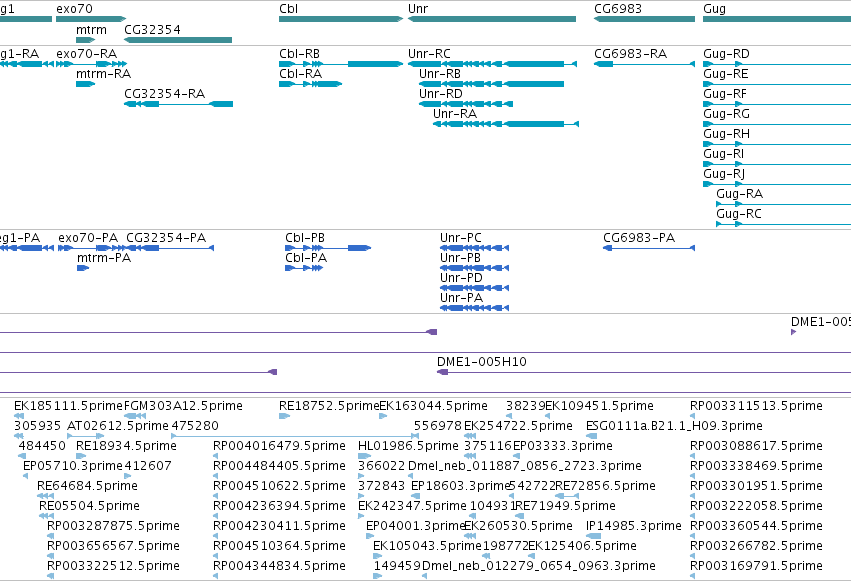Select the CG6983-PA protein feature
Screen dimensions: 851x581
click(x=649, y=248)
